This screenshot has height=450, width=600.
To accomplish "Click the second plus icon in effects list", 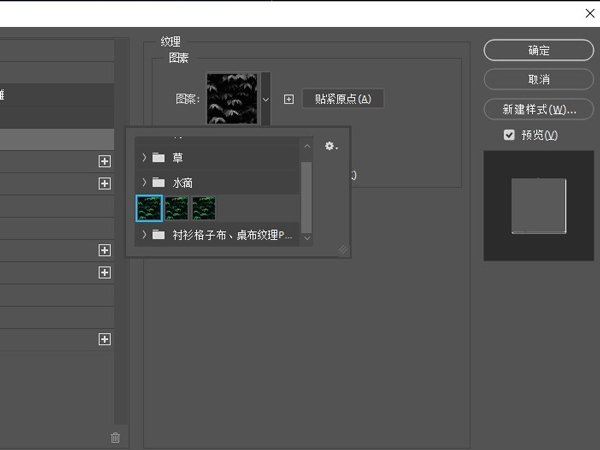I will [104, 183].
